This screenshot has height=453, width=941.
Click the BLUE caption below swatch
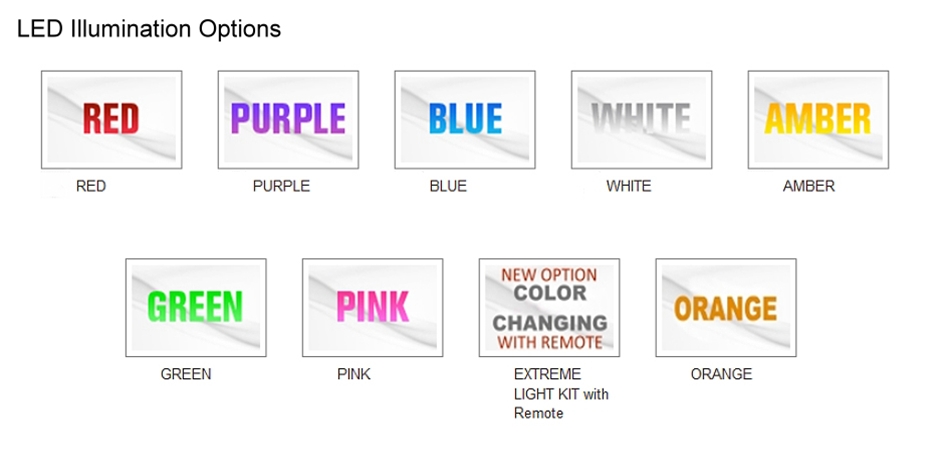point(448,187)
